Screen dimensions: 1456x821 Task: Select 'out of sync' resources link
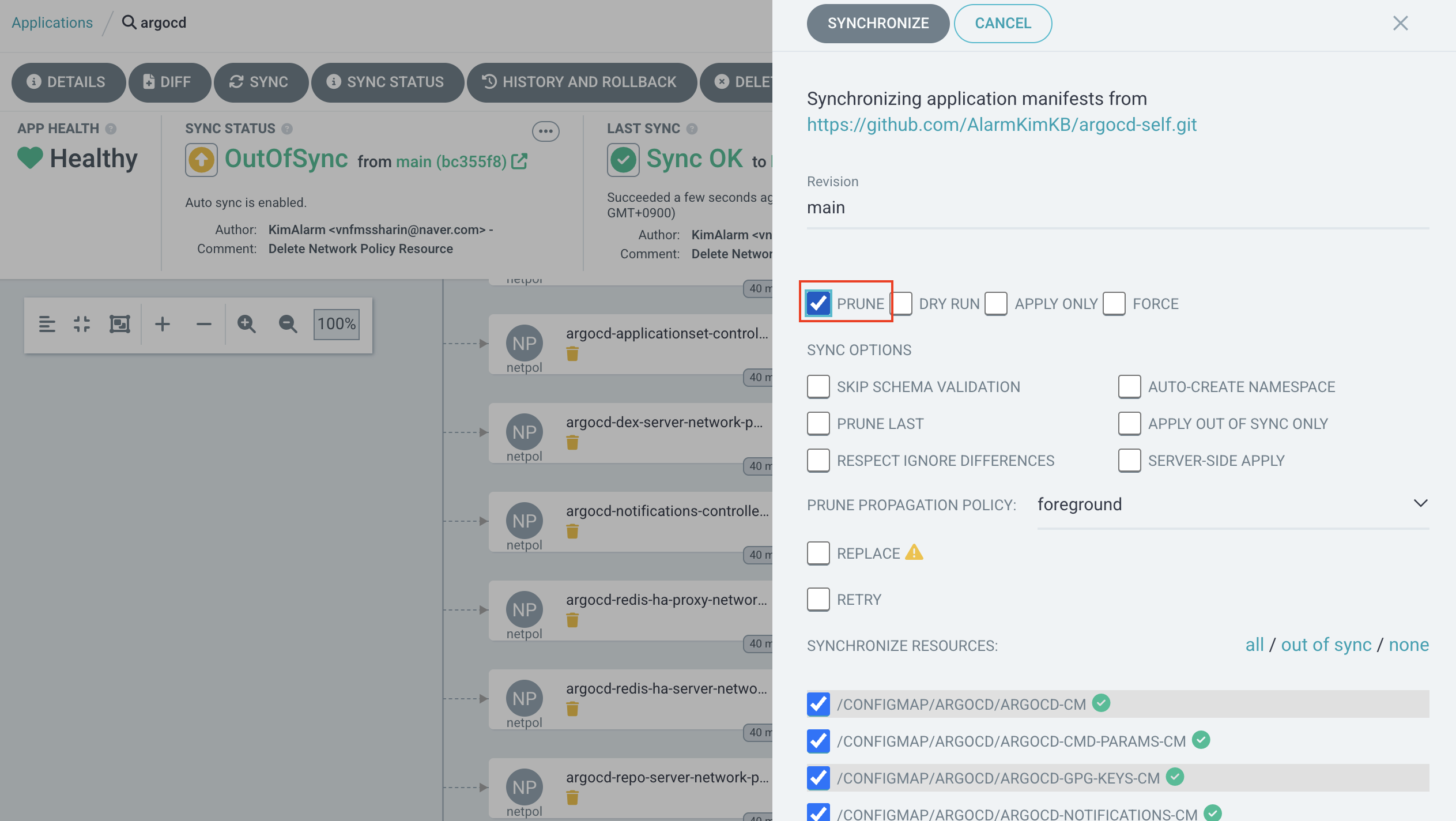click(x=1326, y=645)
